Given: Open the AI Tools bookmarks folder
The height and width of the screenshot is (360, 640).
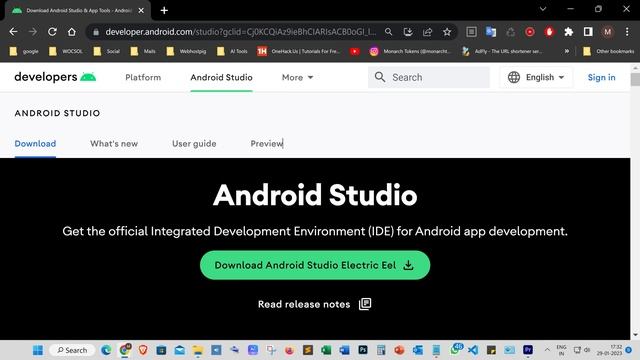Looking at the screenshot, I should 232,51.
